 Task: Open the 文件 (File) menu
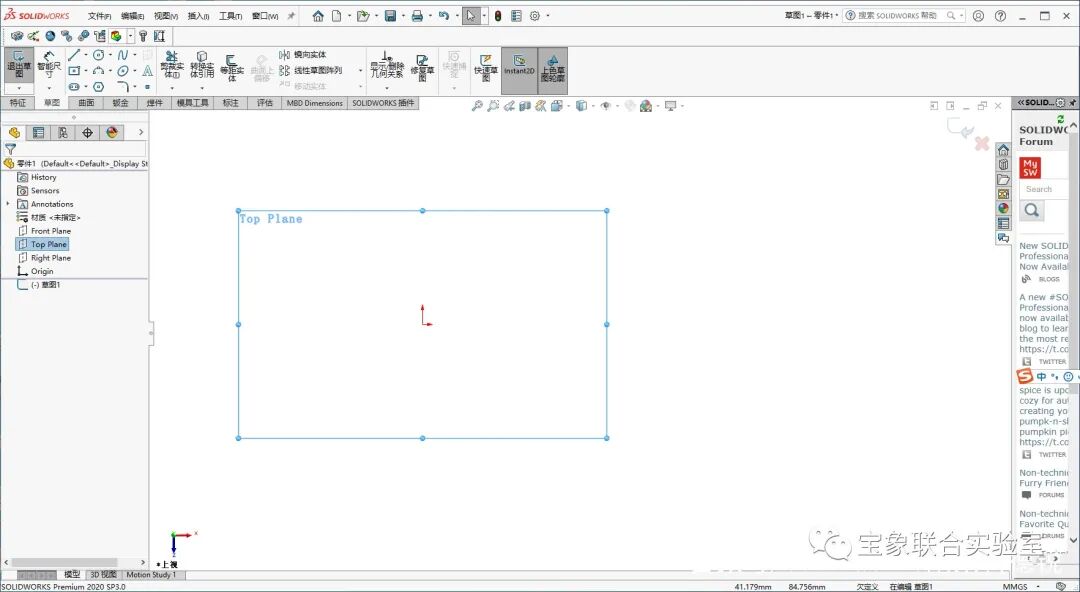point(99,16)
